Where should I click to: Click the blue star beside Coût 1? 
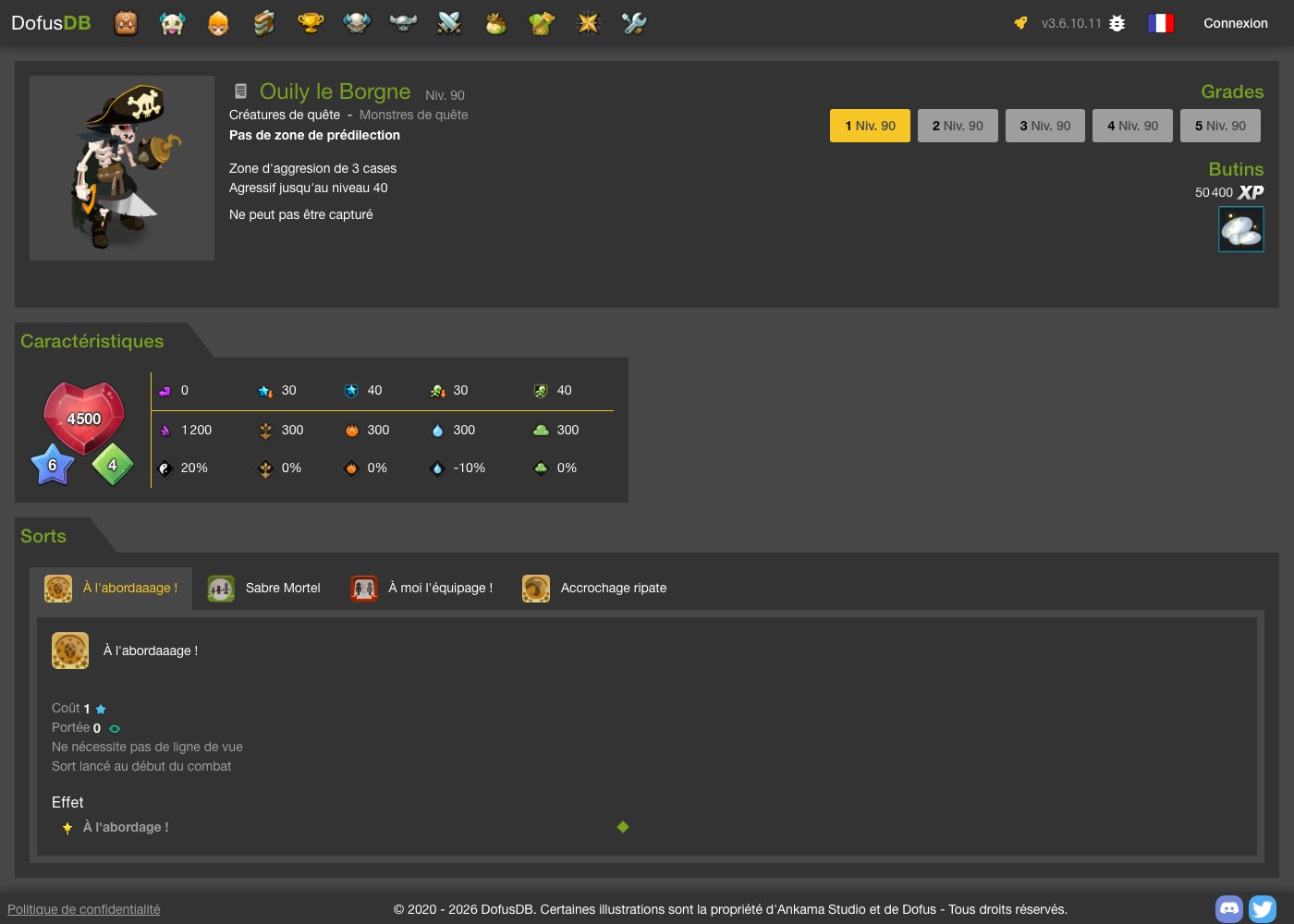point(101,709)
